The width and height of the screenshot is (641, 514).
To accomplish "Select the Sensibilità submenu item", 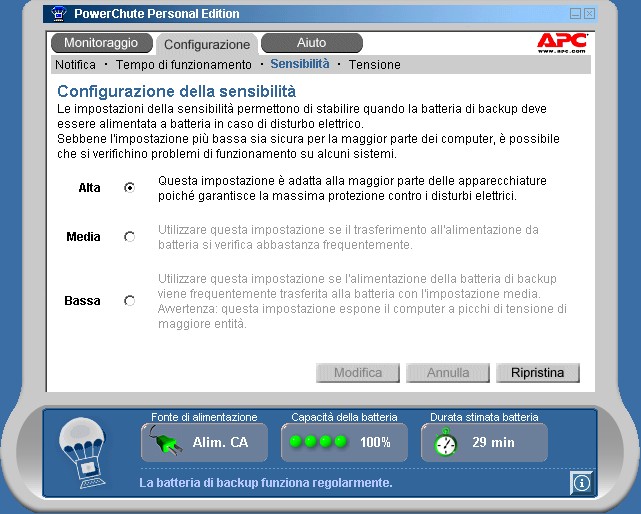I will pos(300,64).
